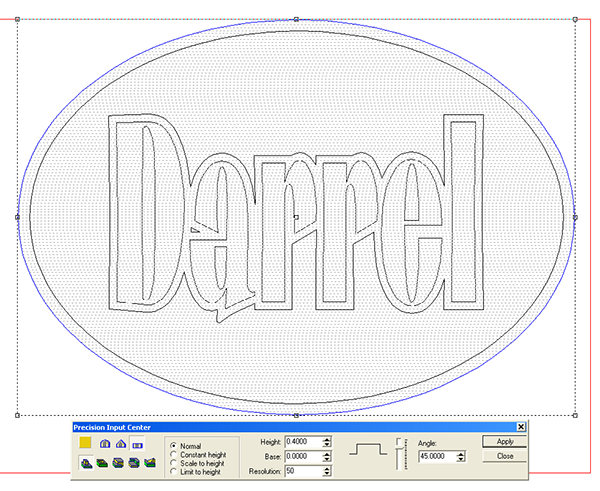Click the top-right selection handle

pyautogui.click(x=575, y=19)
